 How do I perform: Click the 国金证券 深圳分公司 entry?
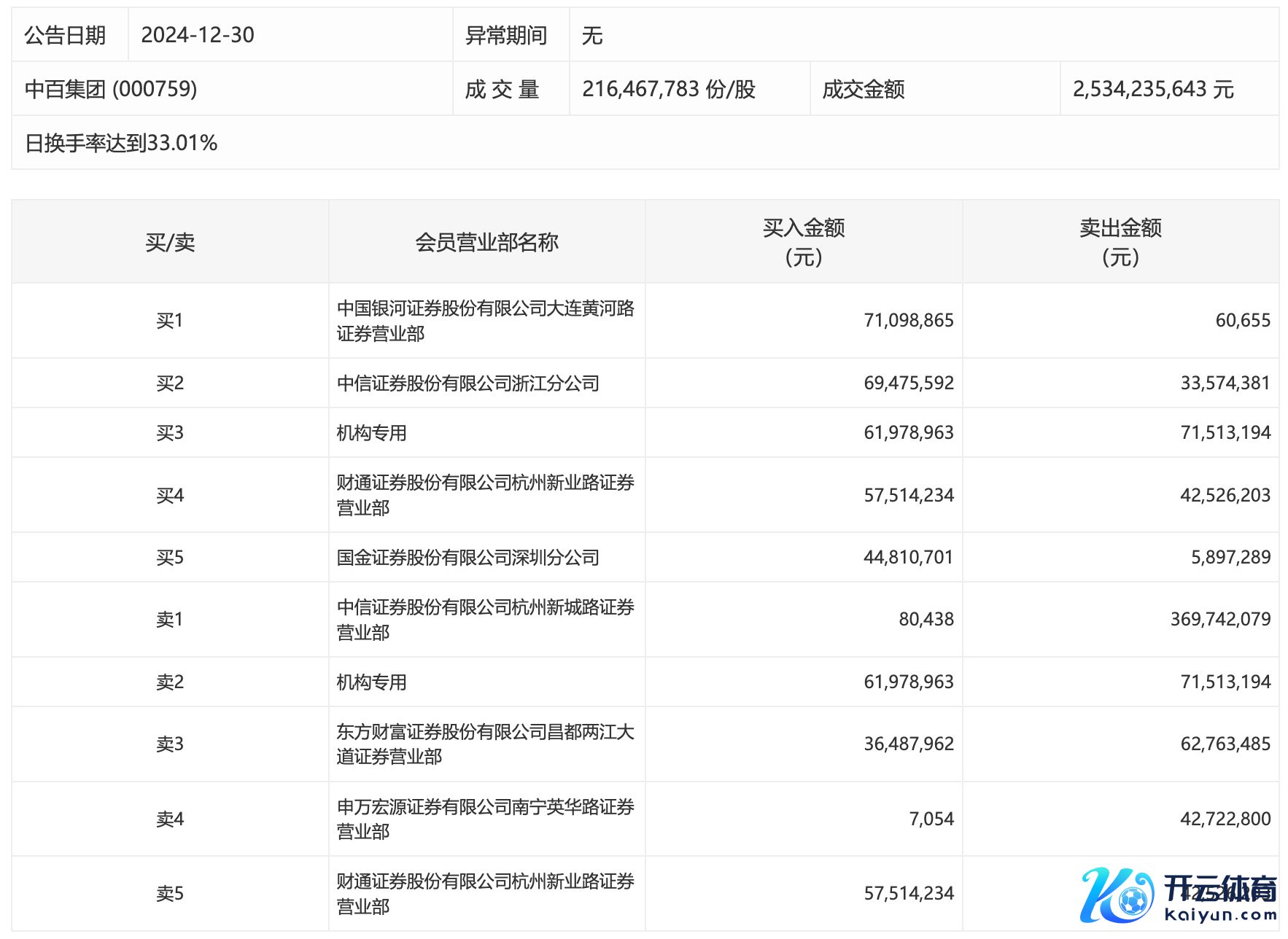click(x=468, y=558)
